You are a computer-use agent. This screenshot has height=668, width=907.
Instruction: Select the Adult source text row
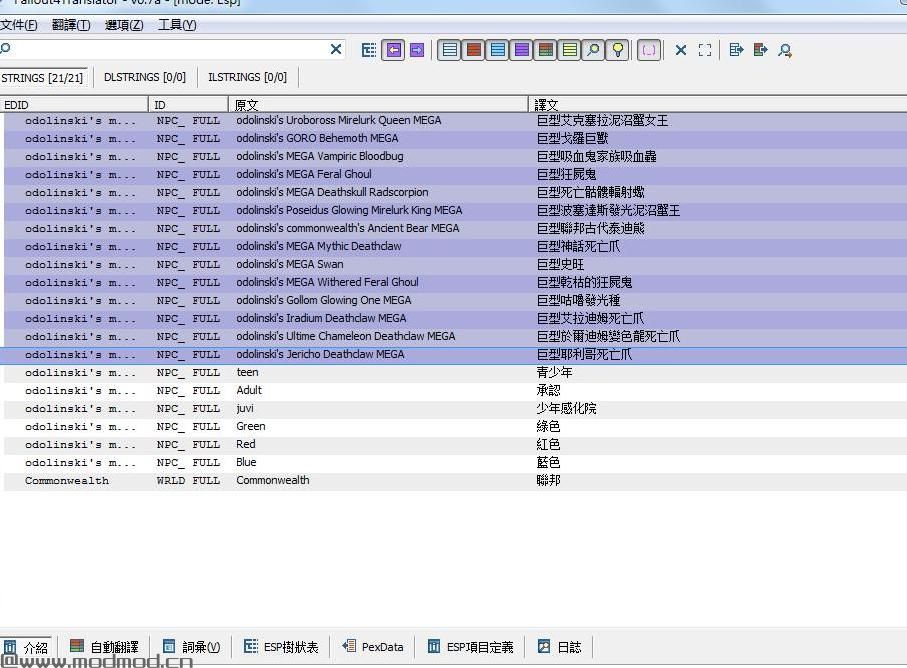point(455,390)
